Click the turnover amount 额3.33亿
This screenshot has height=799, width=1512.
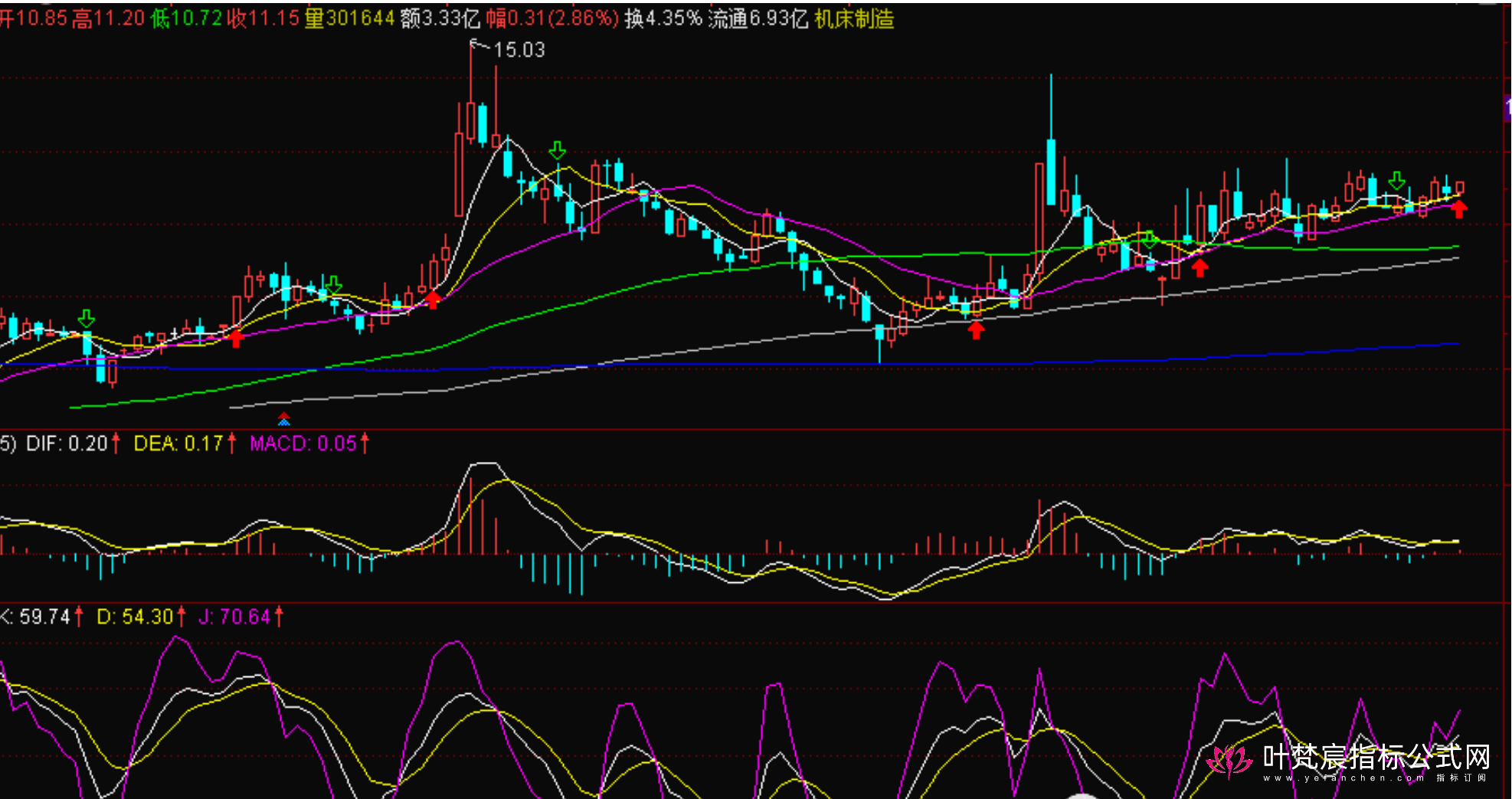(x=440, y=18)
